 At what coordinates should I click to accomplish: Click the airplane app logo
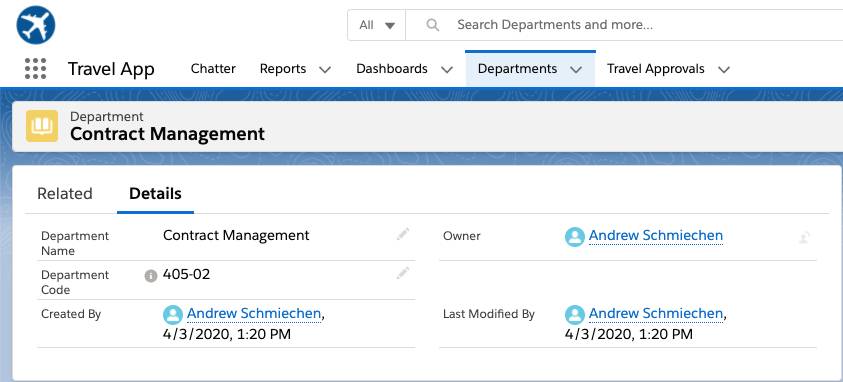tap(36, 25)
